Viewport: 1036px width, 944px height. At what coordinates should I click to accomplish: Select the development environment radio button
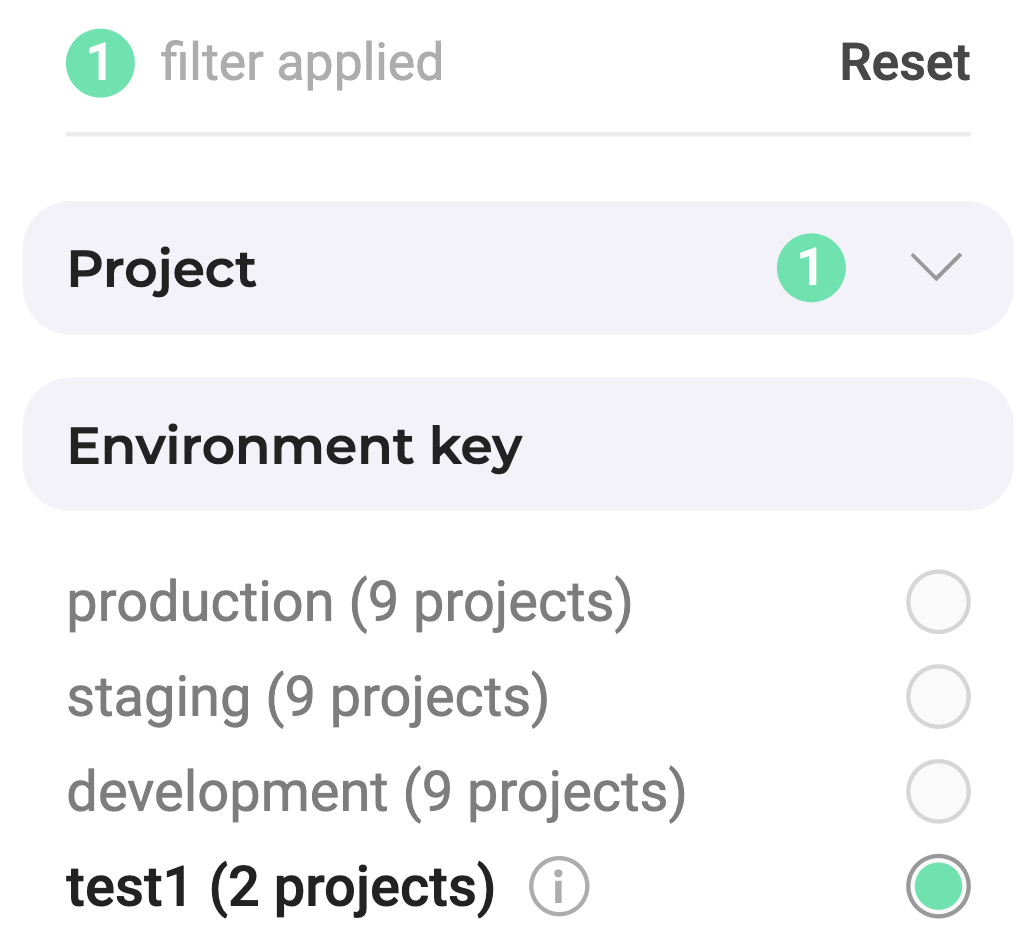pyautogui.click(x=938, y=791)
